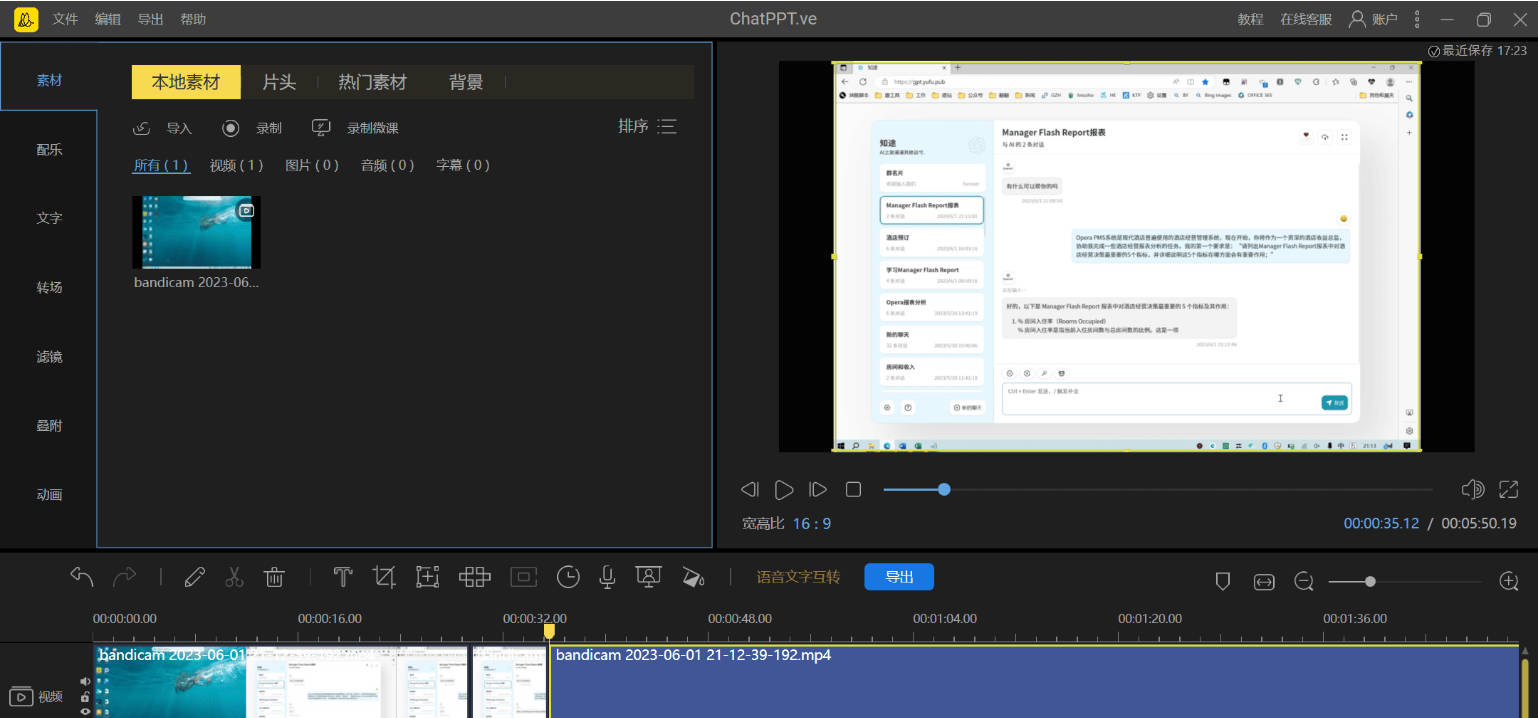Record a voiceover with the microphone icon

coord(607,577)
